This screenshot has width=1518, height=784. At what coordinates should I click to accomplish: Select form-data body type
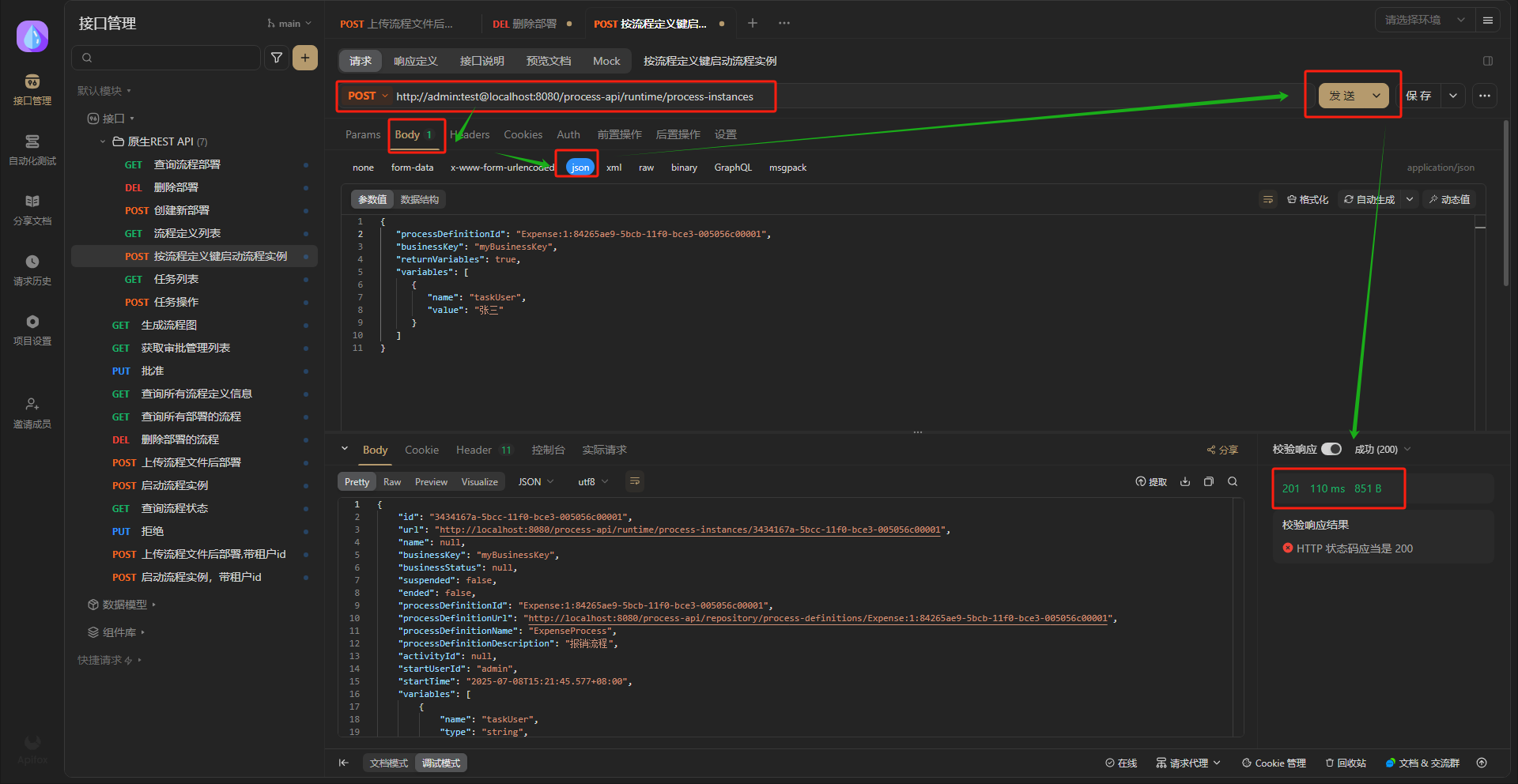pyautogui.click(x=412, y=168)
